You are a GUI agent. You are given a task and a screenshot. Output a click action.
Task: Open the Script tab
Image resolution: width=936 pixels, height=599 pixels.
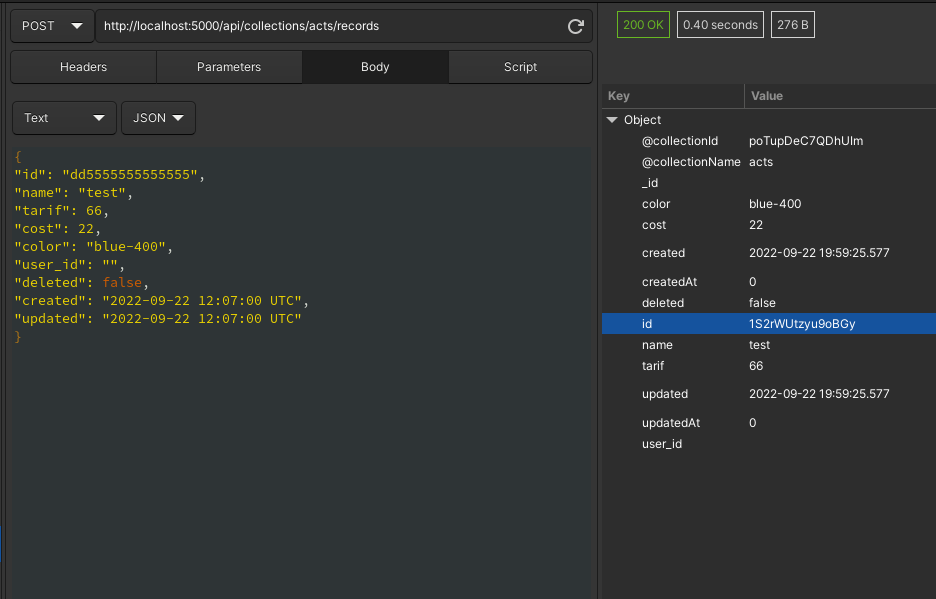519,66
